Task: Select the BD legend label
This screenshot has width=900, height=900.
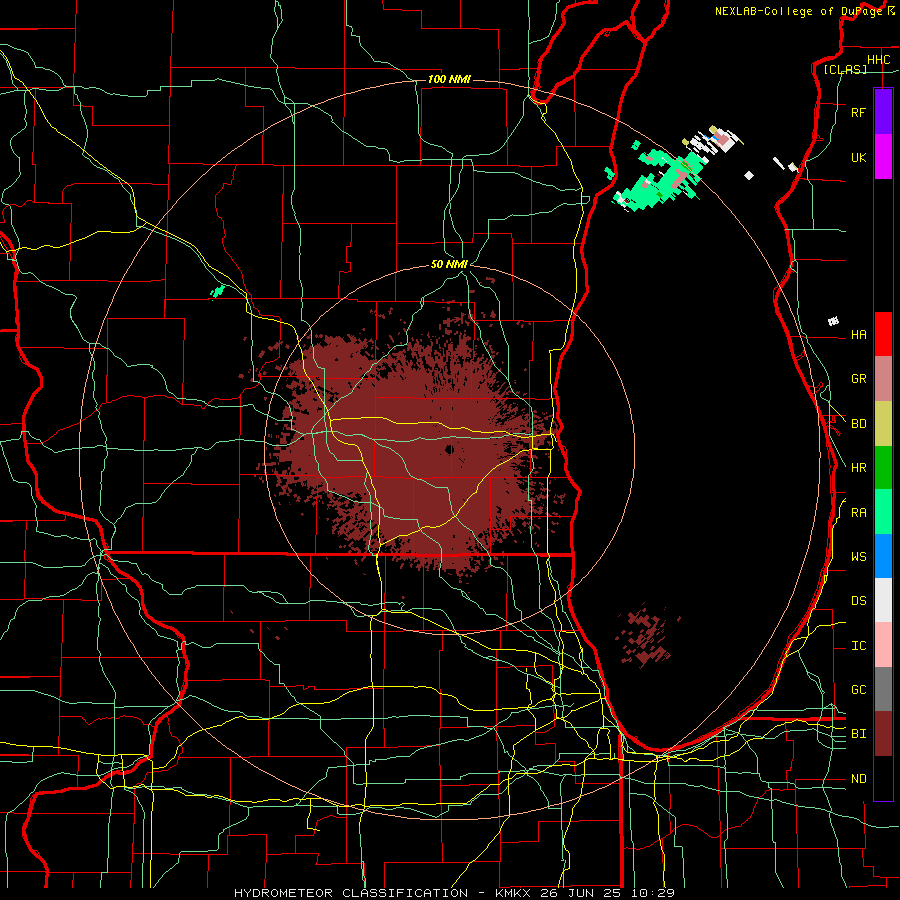Action: click(858, 424)
